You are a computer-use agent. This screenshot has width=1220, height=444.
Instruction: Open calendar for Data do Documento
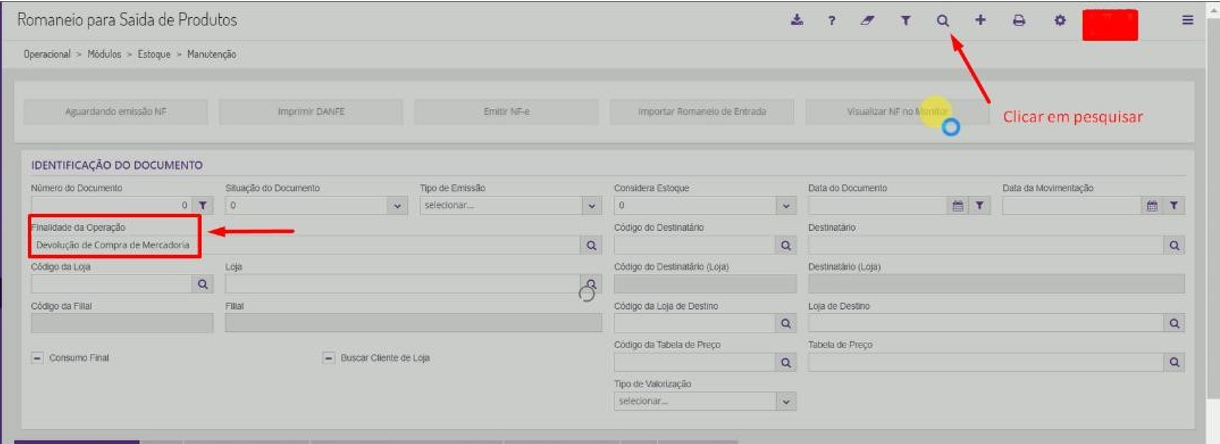pyautogui.click(x=956, y=205)
